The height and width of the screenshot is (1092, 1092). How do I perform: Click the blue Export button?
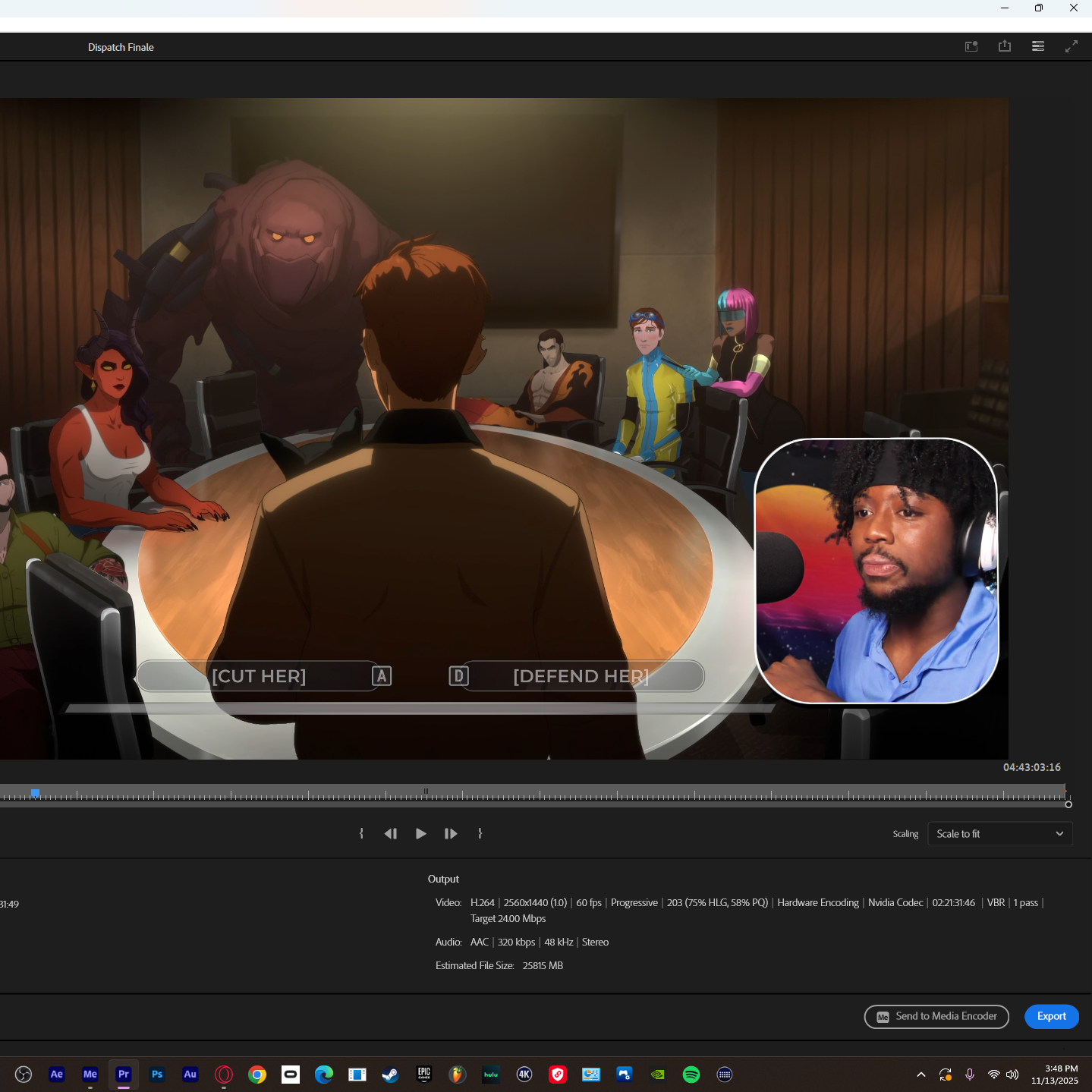[1051, 1016]
